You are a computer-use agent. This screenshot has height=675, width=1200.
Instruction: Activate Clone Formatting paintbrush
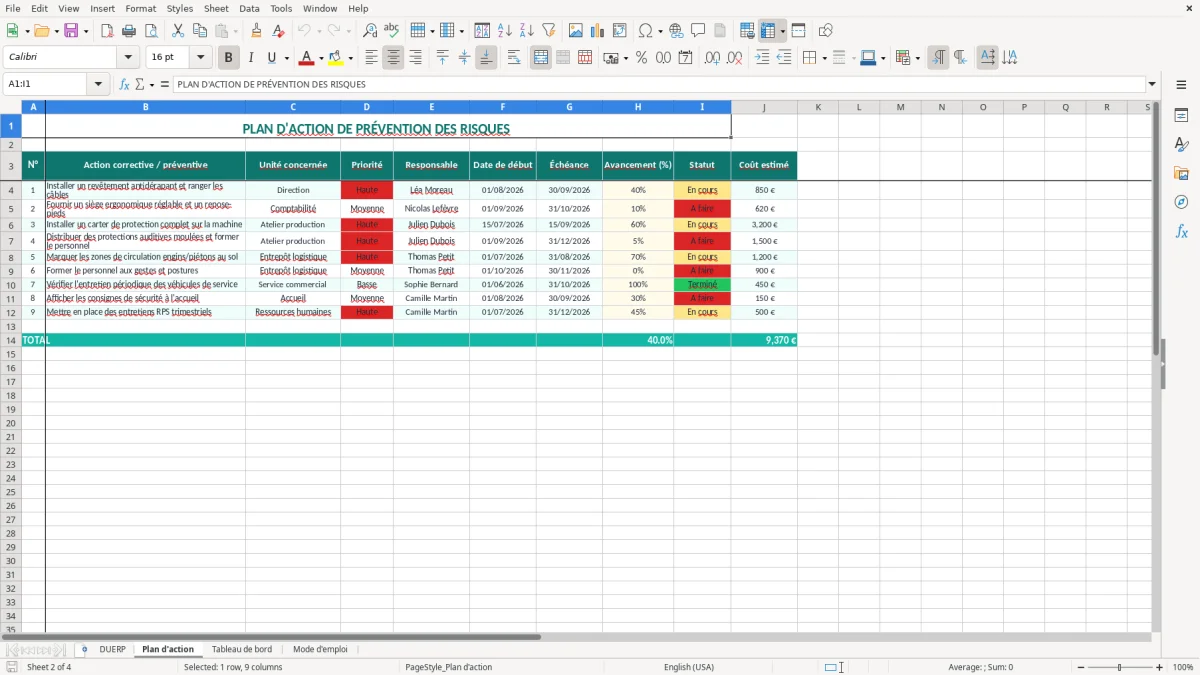[x=257, y=31]
